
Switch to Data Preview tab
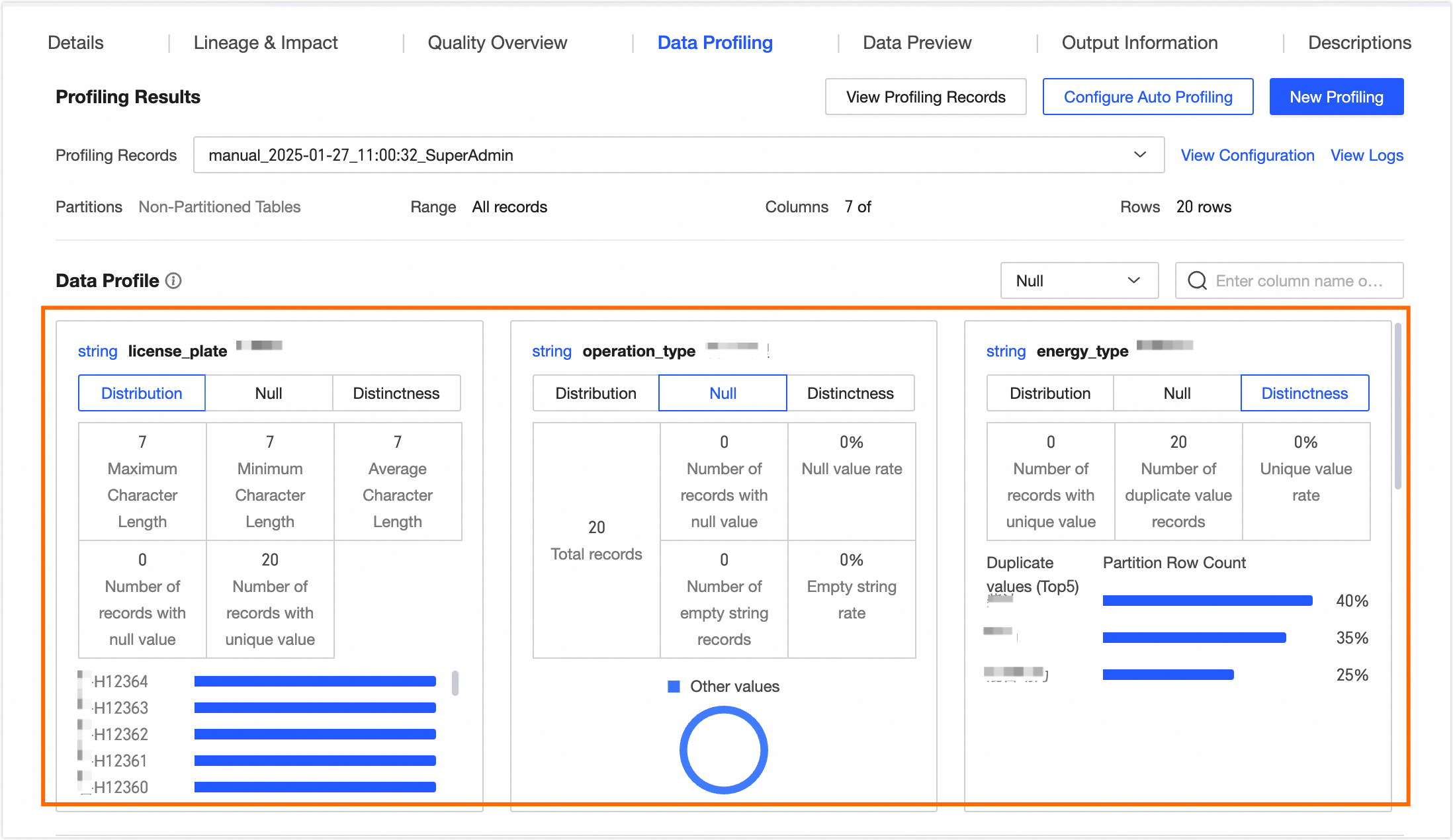[x=917, y=43]
